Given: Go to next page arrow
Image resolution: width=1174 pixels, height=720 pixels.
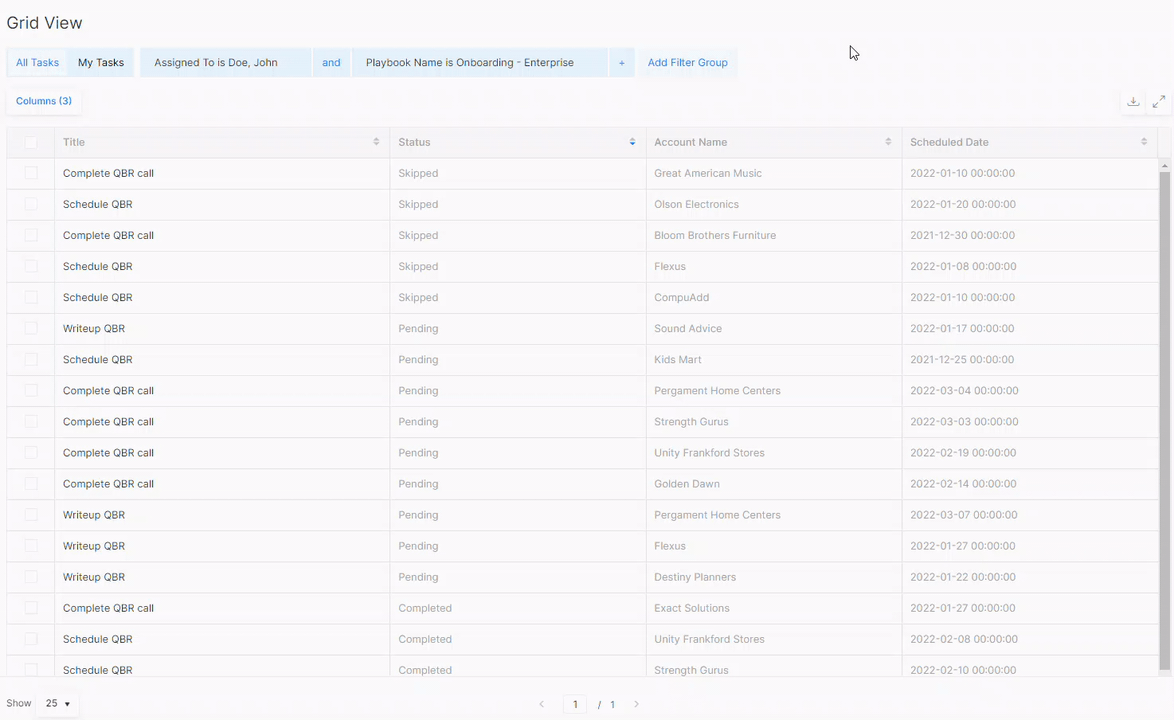Looking at the screenshot, I should [636, 704].
